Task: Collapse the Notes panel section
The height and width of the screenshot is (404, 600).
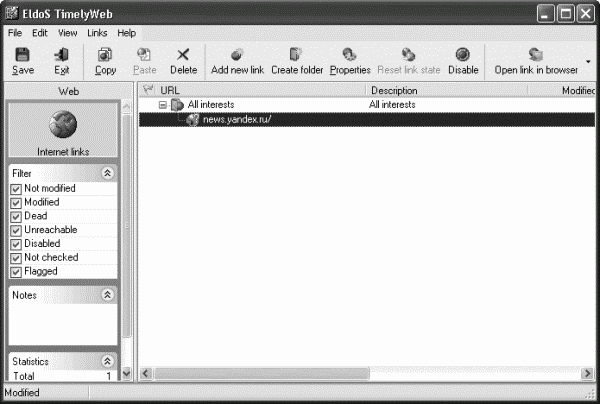Action: 108,295
